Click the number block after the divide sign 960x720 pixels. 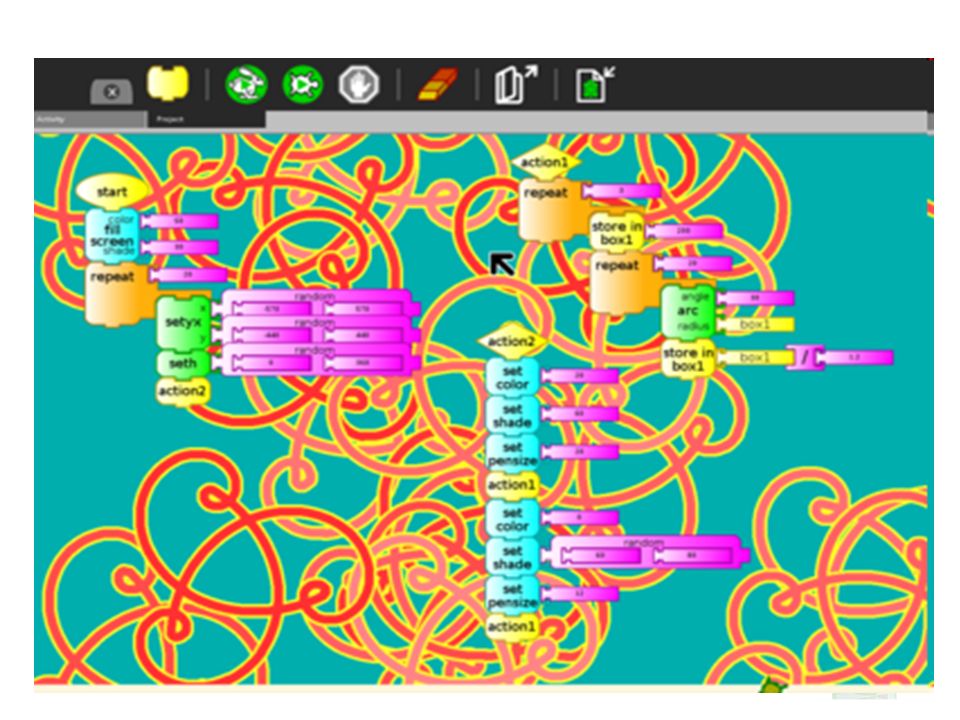(x=854, y=357)
